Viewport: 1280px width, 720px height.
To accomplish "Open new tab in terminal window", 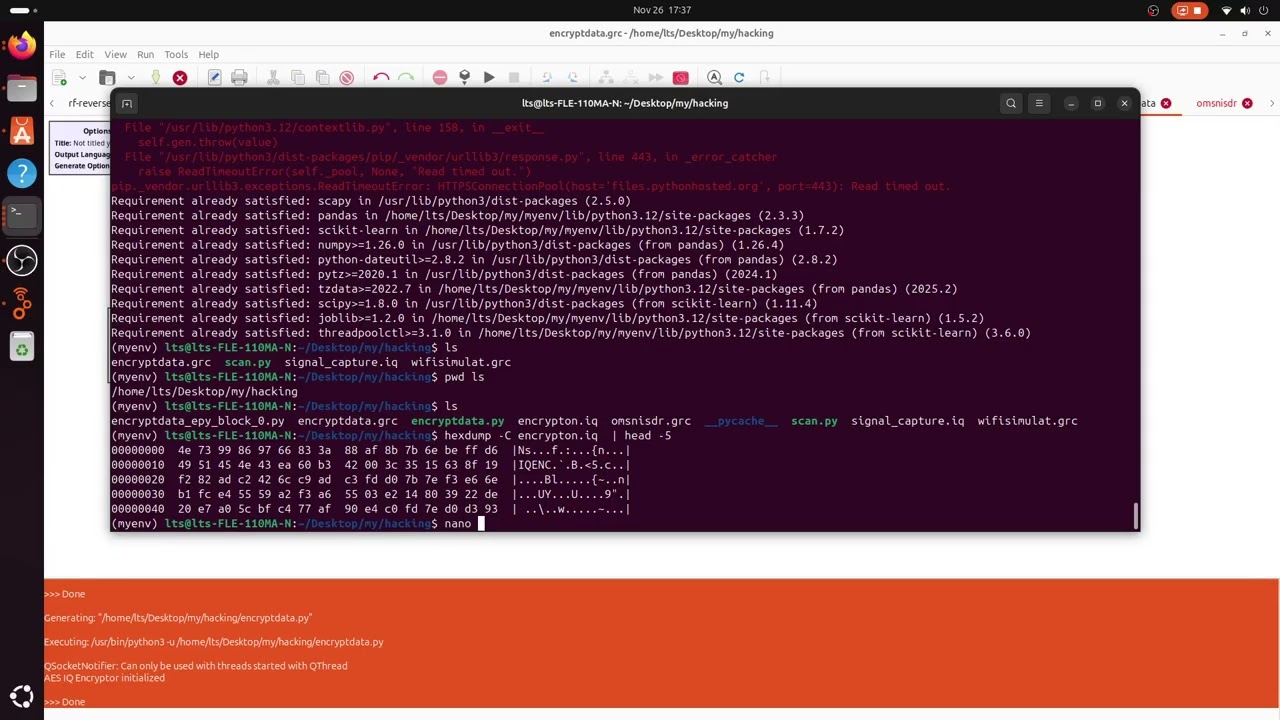I will click(x=127, y=103).
